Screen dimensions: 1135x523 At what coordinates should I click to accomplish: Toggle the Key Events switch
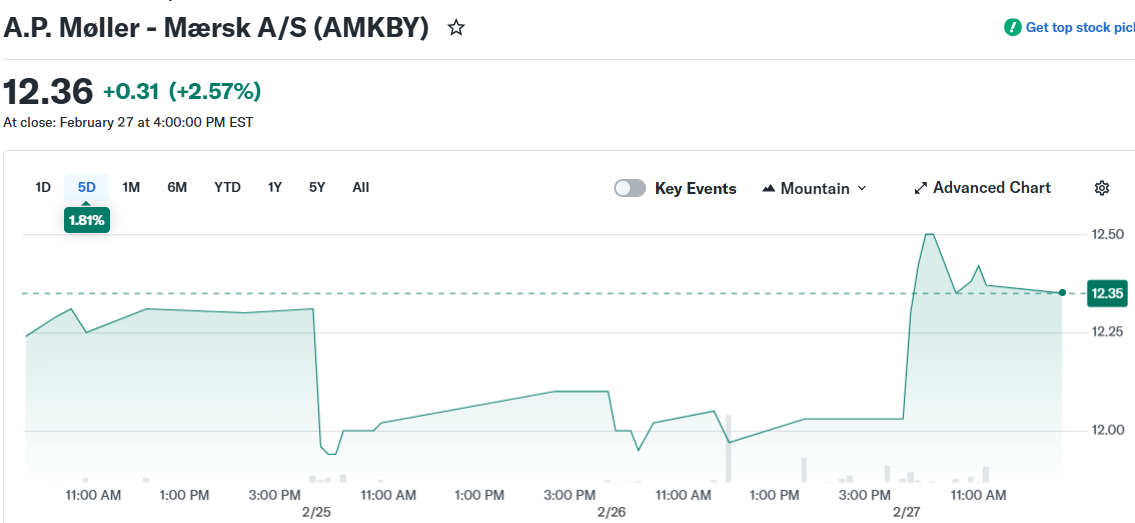(630, 188)
